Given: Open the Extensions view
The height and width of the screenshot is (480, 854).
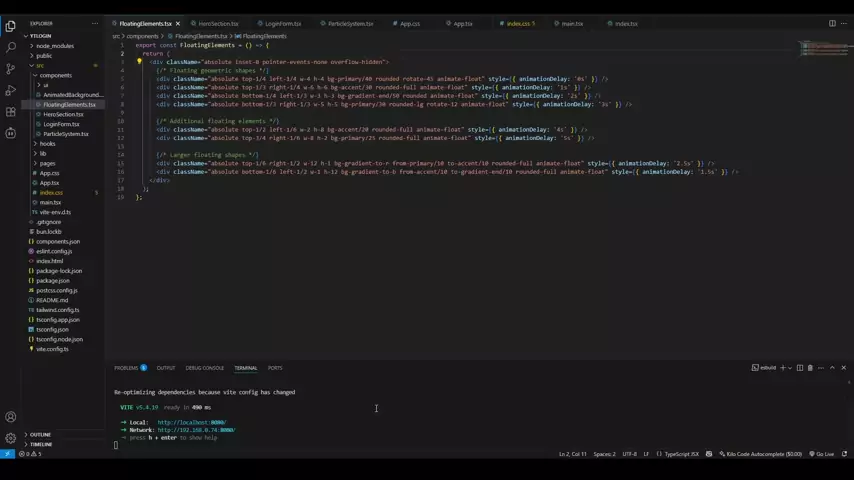Looking at the screenshot, I should tap(11, 112).
